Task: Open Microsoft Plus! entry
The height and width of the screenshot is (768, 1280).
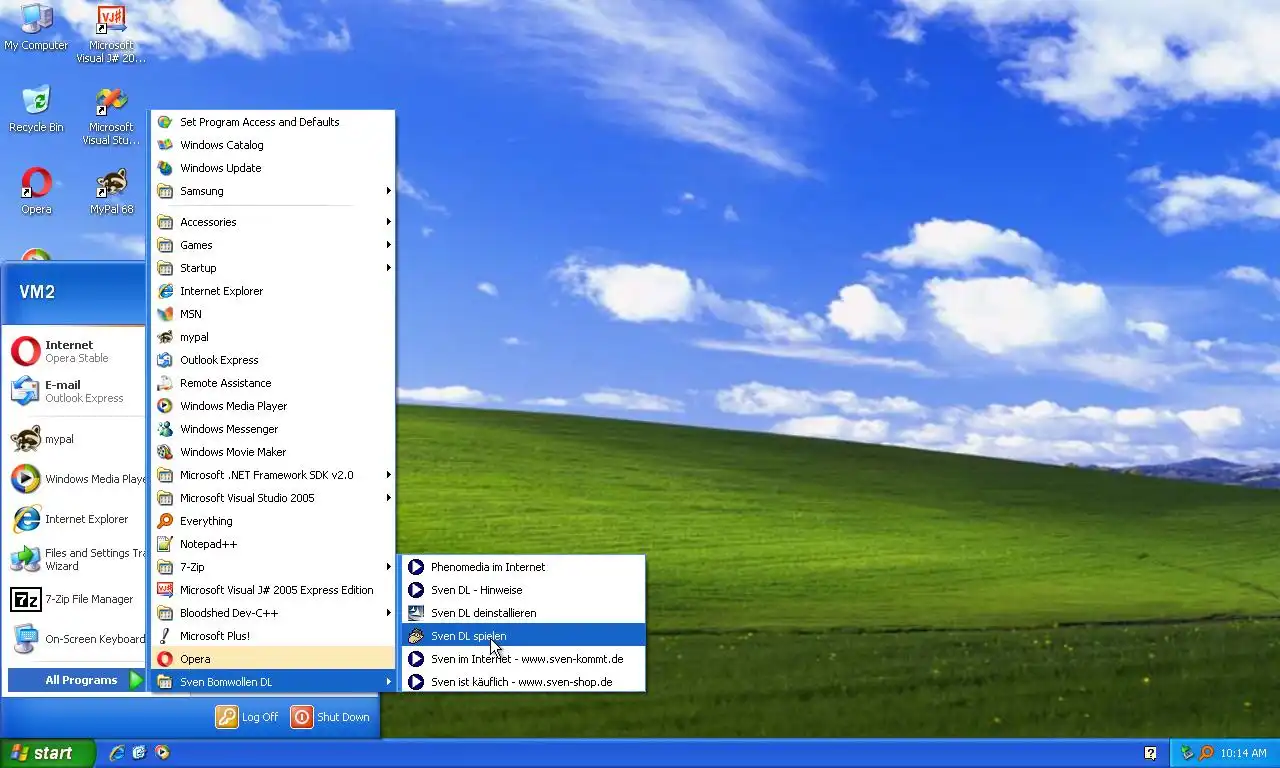Action: tap(273, 636)
